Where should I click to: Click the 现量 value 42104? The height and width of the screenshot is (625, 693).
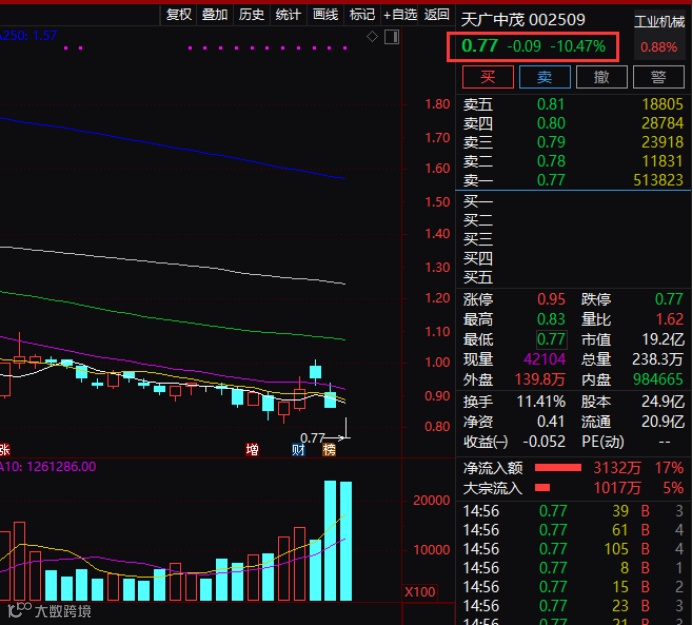544,359
